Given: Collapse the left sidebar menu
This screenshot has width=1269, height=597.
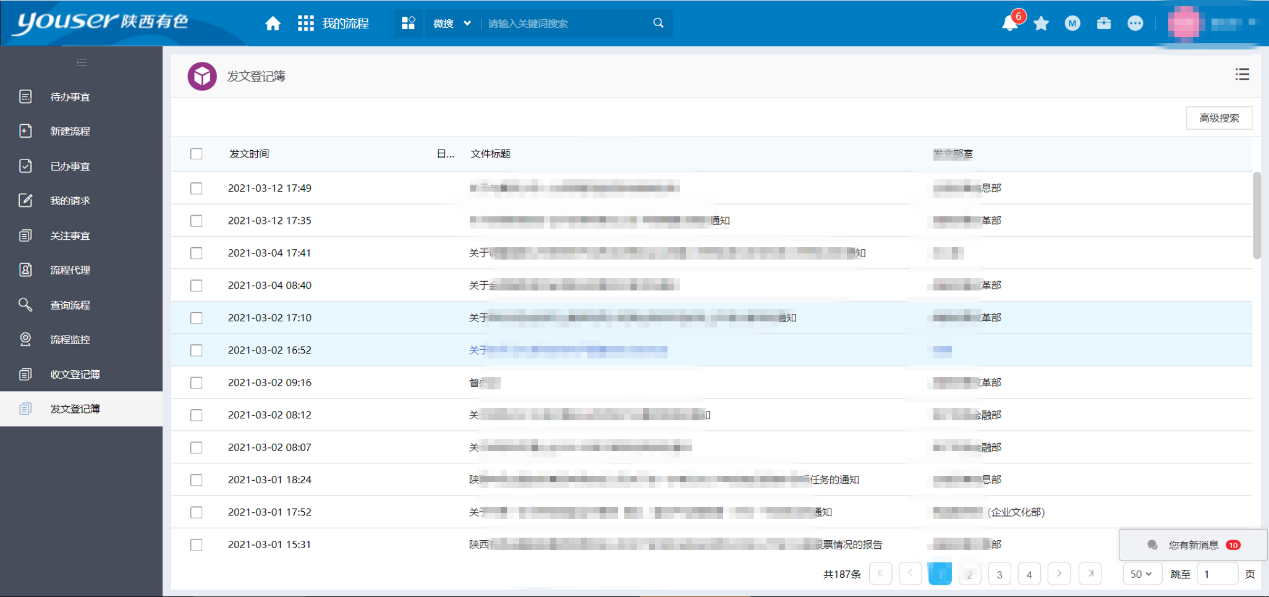Looking at the screenshot, I should click(81, 63).
